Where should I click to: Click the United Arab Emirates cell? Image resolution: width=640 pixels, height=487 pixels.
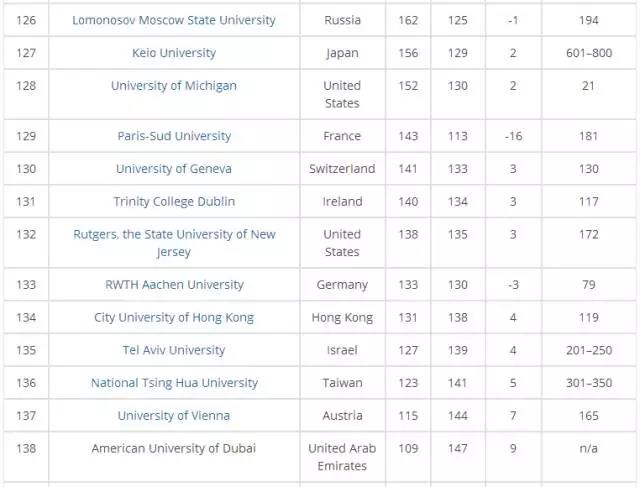(x=342, y=457)
